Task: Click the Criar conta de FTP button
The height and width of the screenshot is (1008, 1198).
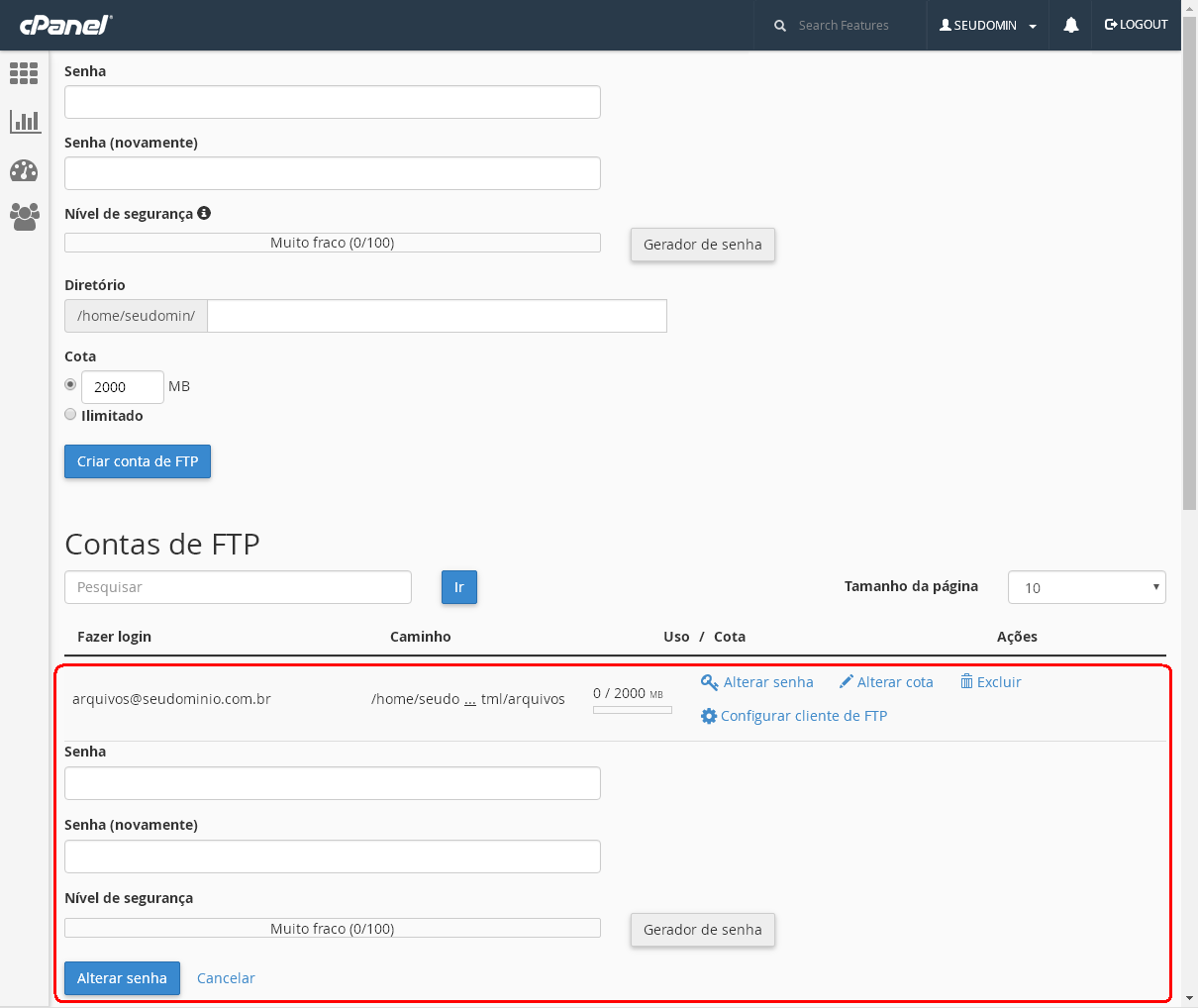Action: [x=138, y=461]
